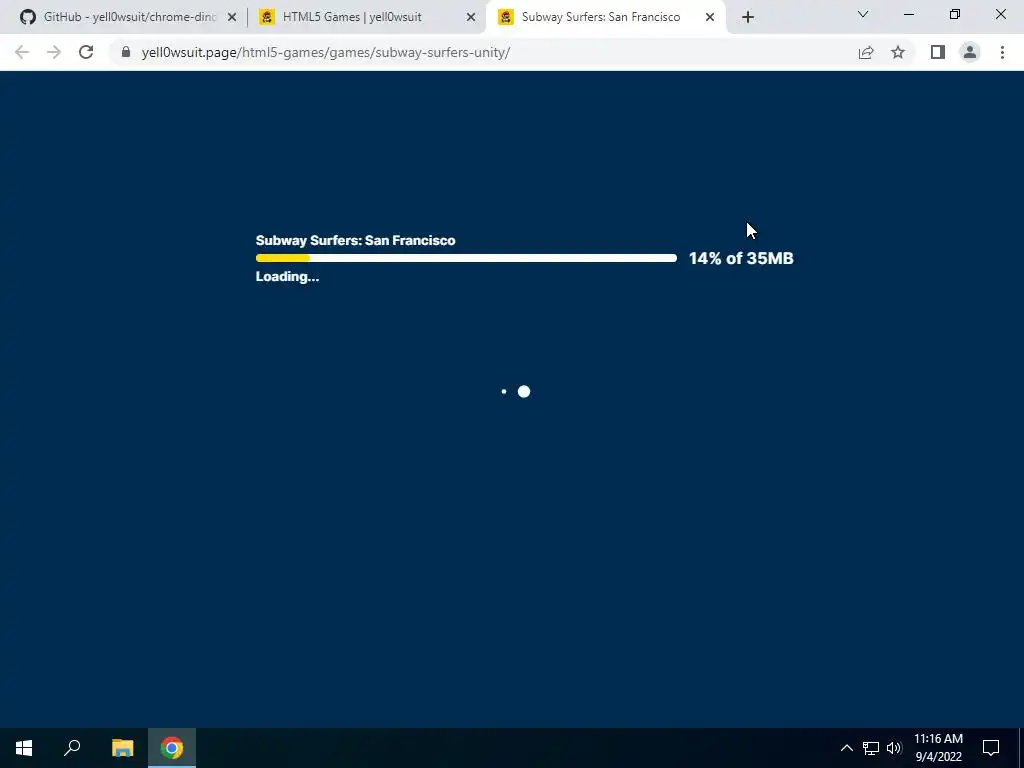Open the Chrome three-dot menu
This screenshot has width=1024, height=768.
pos(1002,52)
